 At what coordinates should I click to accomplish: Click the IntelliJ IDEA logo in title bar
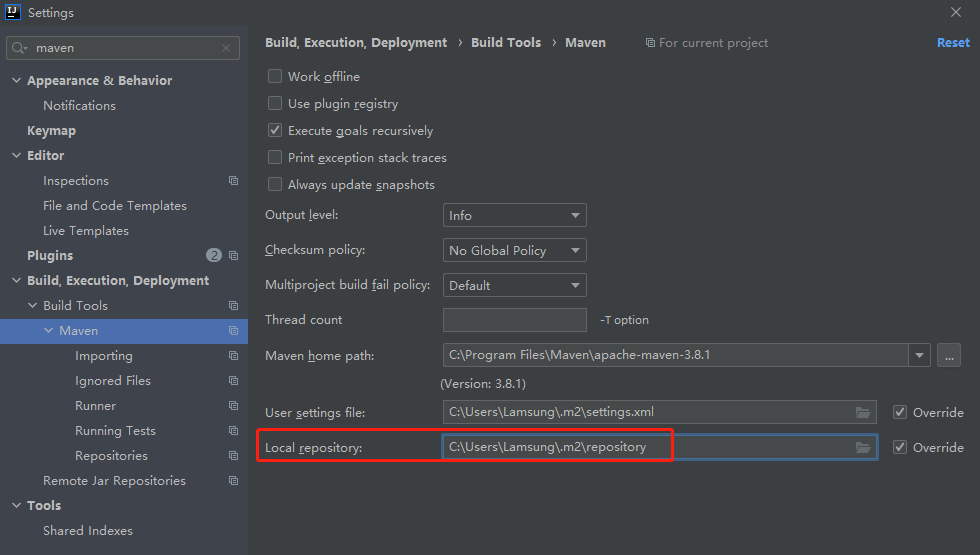click(12, 12)
